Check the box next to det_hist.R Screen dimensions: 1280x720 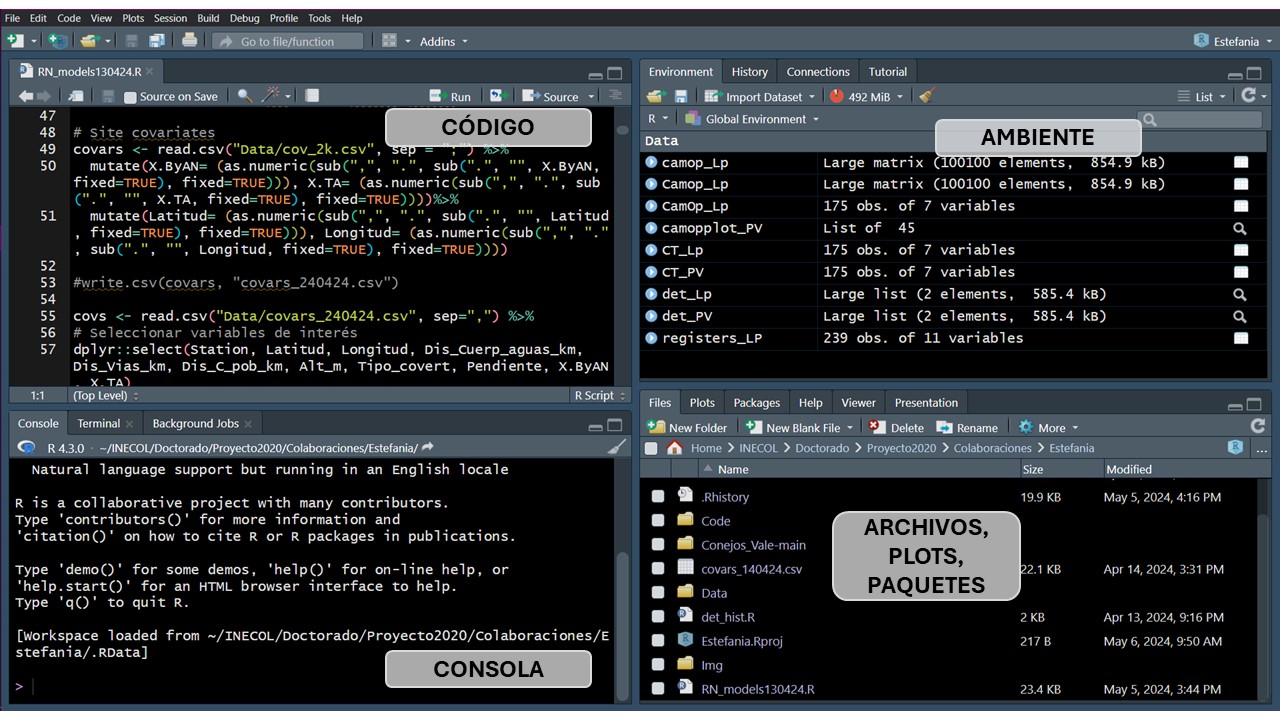click(657, 617)
